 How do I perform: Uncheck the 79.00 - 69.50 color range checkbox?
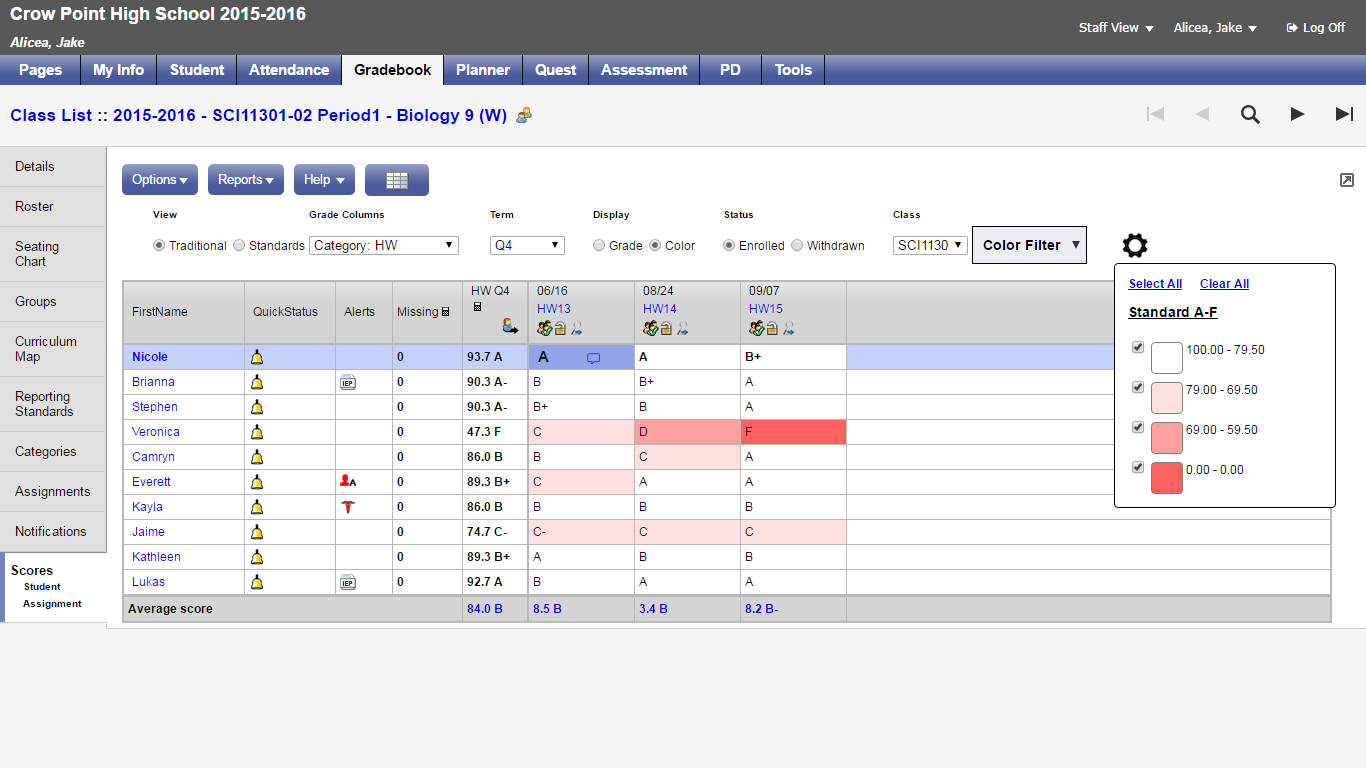pyautogui.click(x=1137, y=387)
